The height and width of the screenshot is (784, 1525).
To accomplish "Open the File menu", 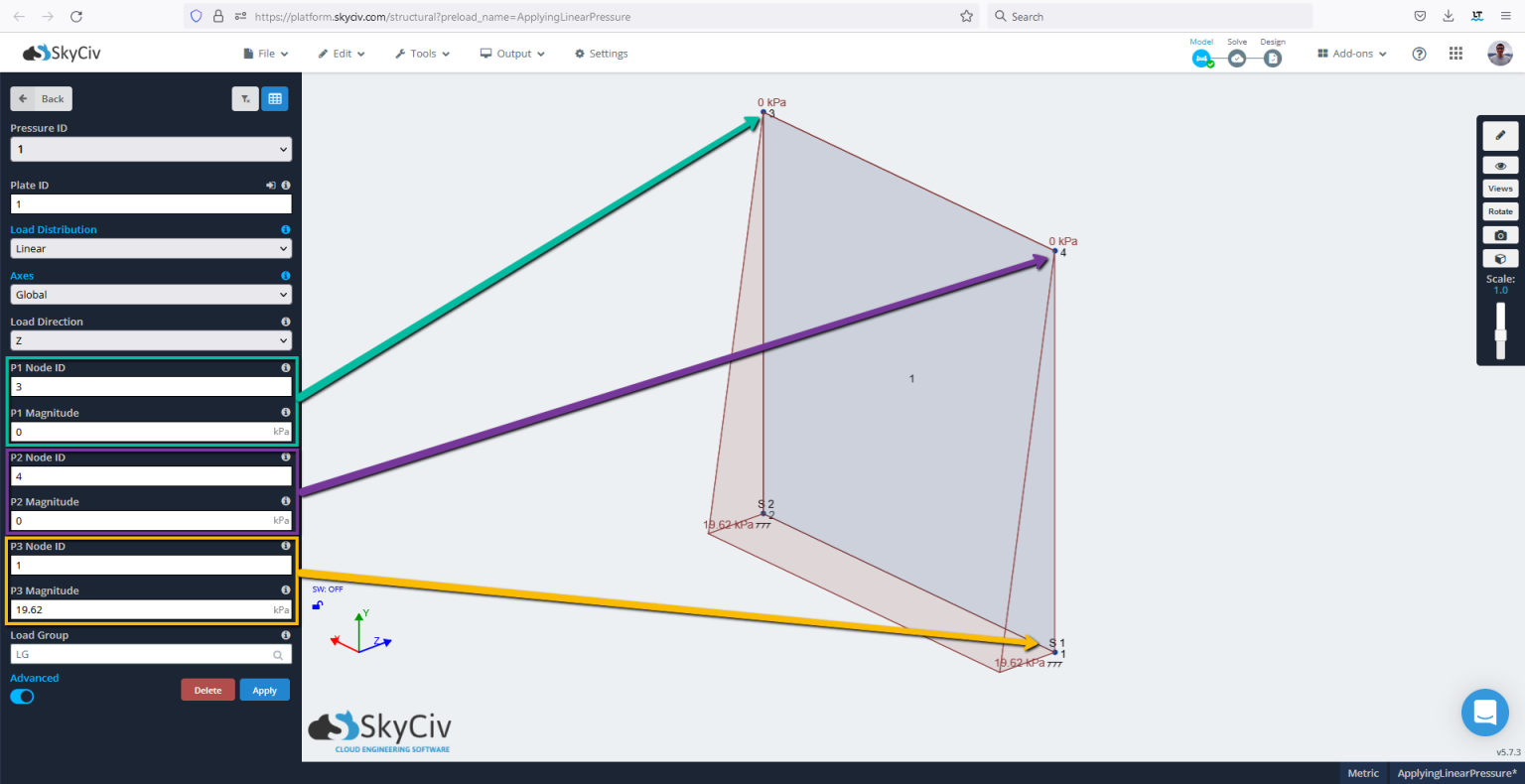I will 266,54.
